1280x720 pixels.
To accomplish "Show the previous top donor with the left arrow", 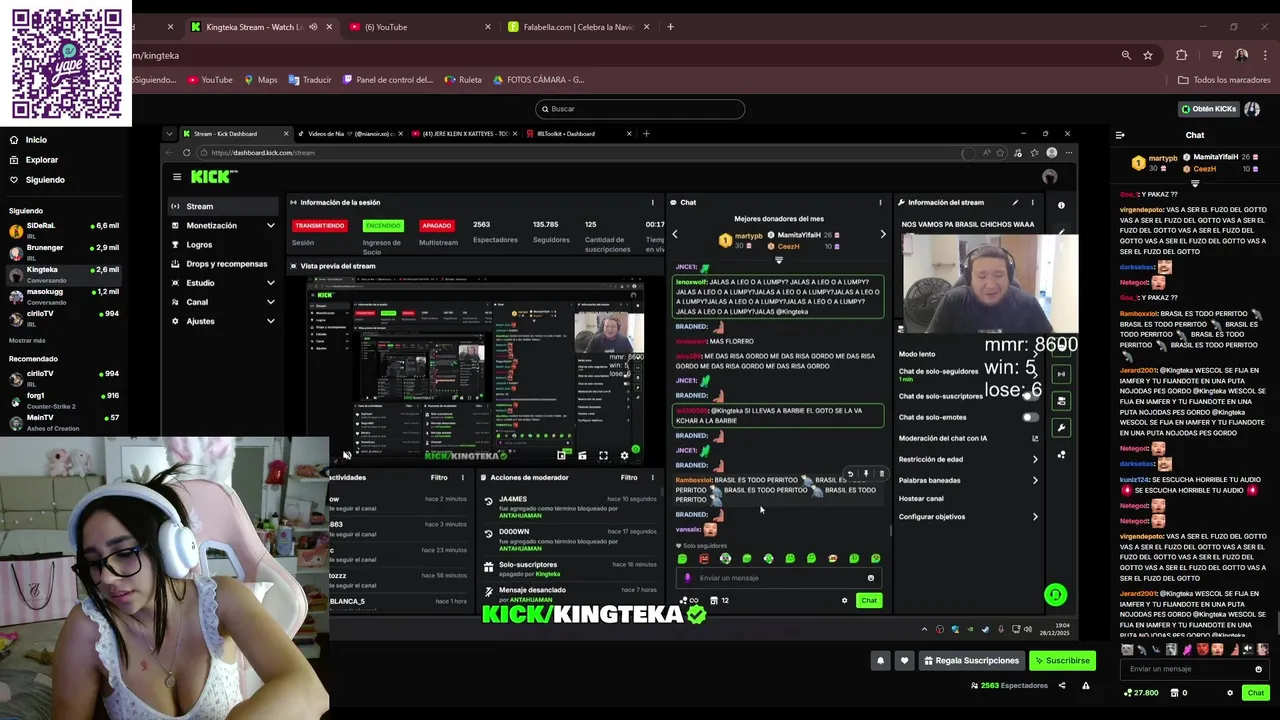I will pyautogui.click(x=674, y=234).
